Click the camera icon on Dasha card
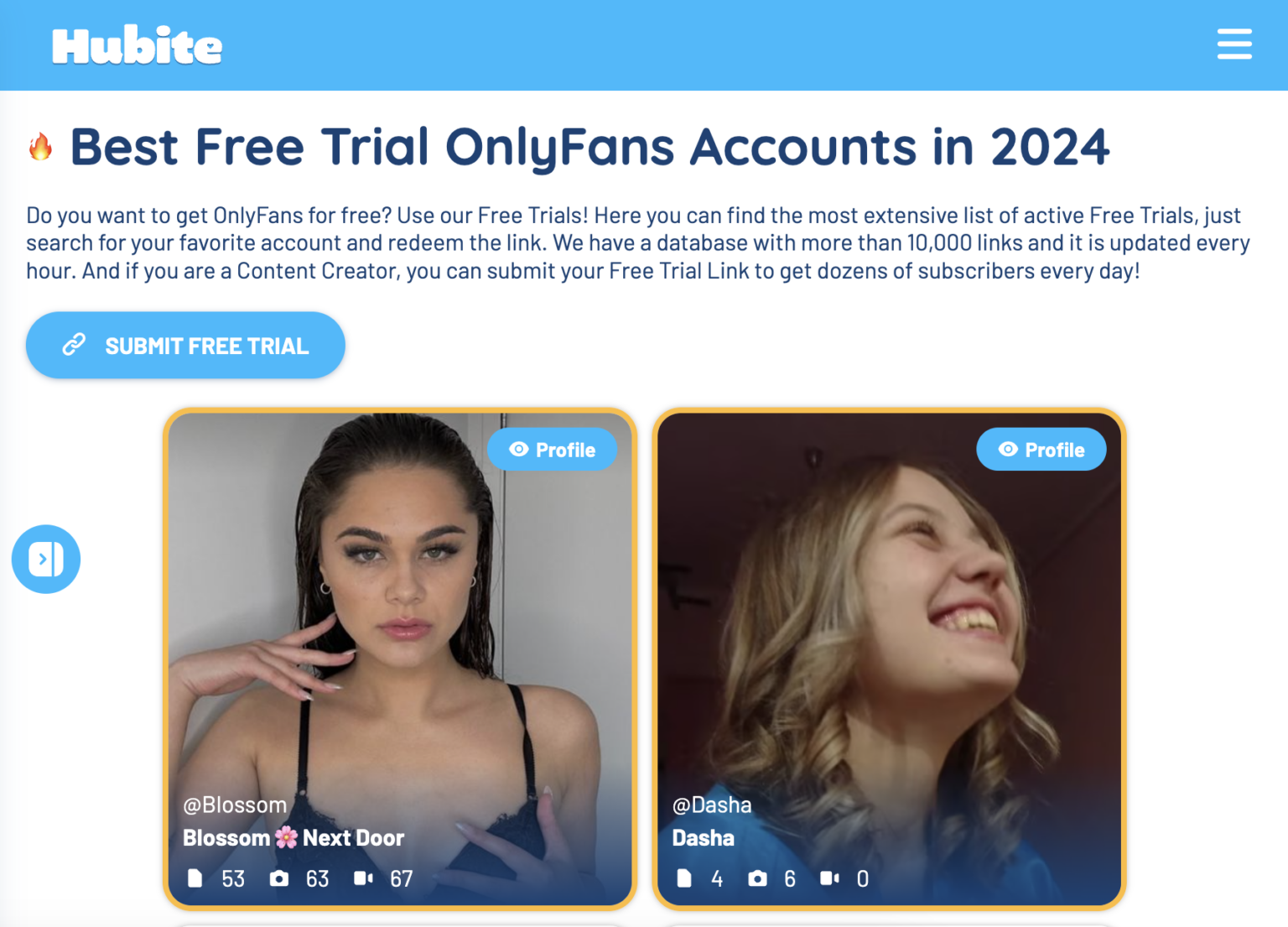The height and width of the screenshot is (927, 1288). (x=757, y=878)
